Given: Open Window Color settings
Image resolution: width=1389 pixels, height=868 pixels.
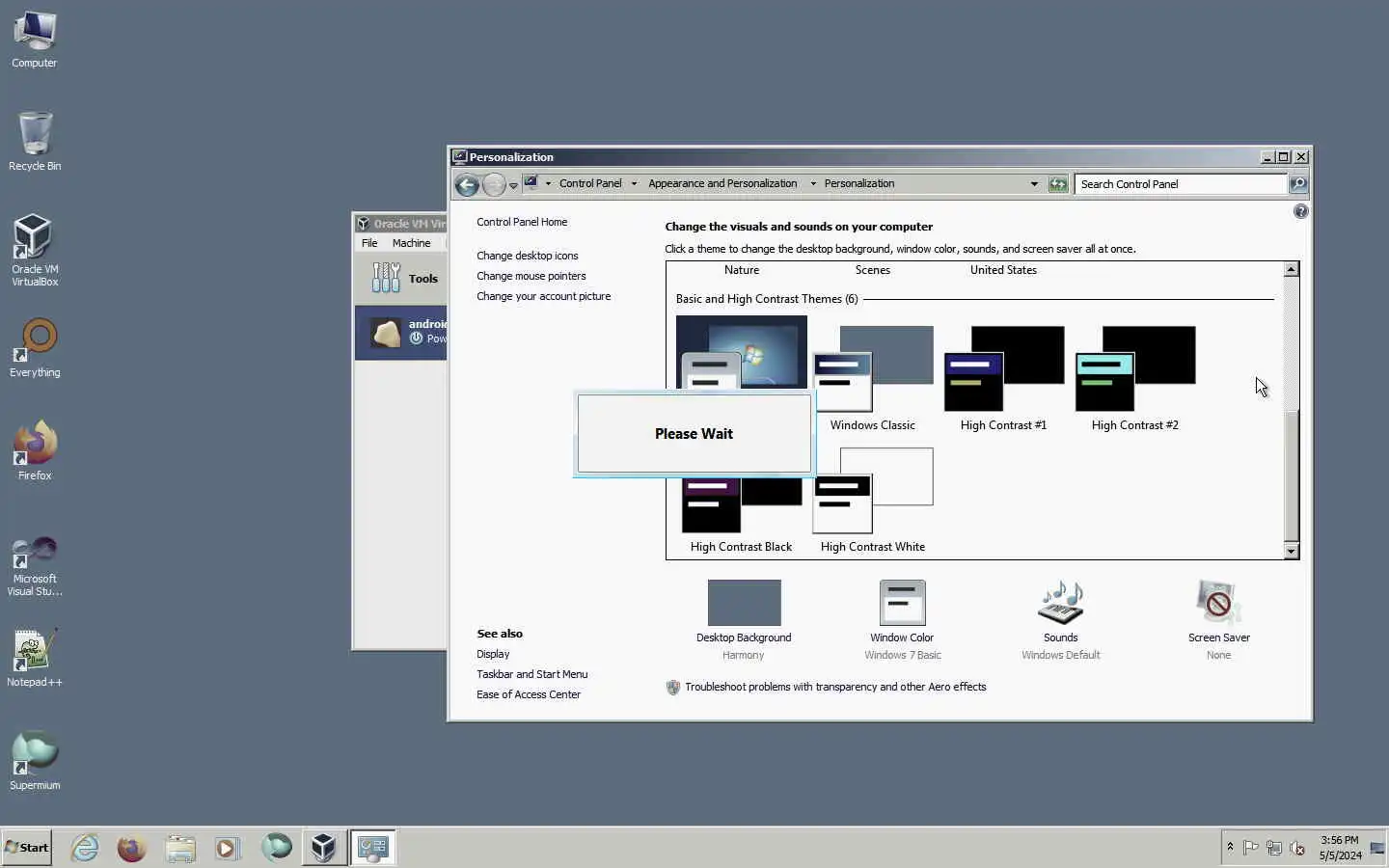Looking at the screenshot, I should tap(902, 619).
